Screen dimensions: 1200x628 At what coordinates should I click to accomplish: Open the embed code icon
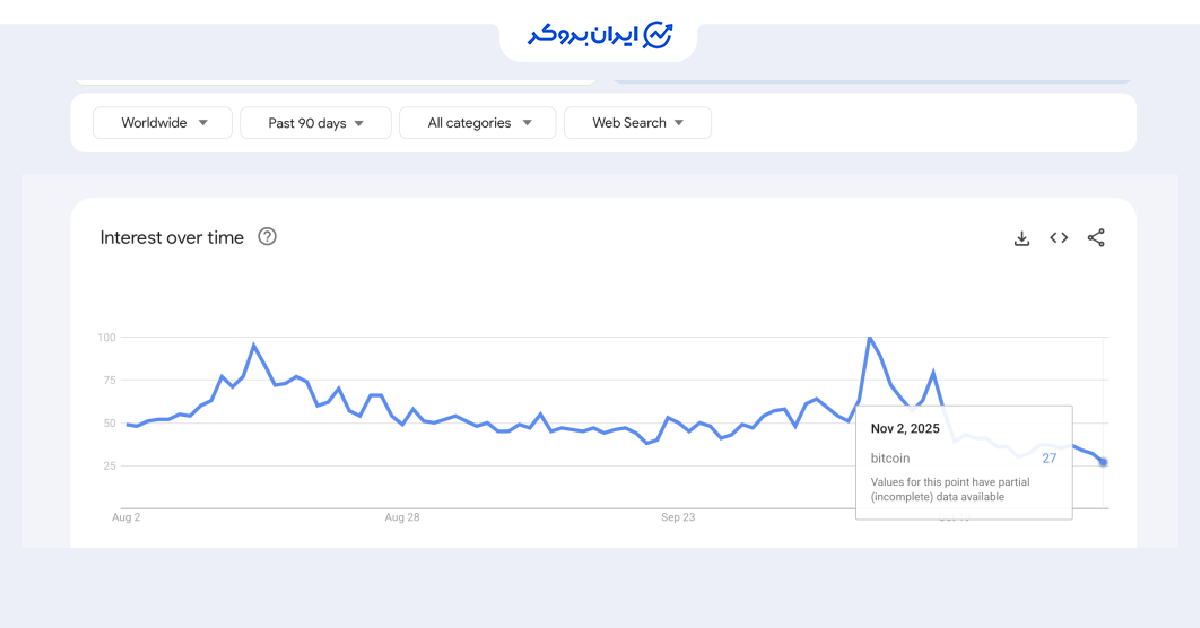click(x=1059, y=238)
